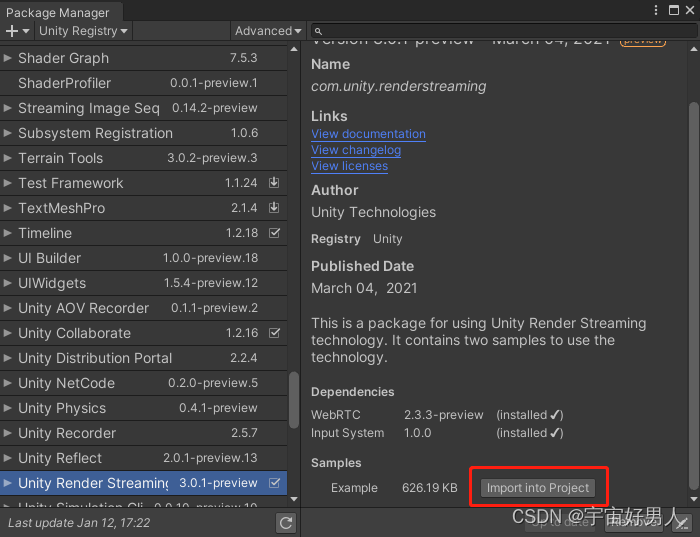Viewport: 700px width, 537px height.
Task: Select the UI Builder package
Action: [143, 258]
